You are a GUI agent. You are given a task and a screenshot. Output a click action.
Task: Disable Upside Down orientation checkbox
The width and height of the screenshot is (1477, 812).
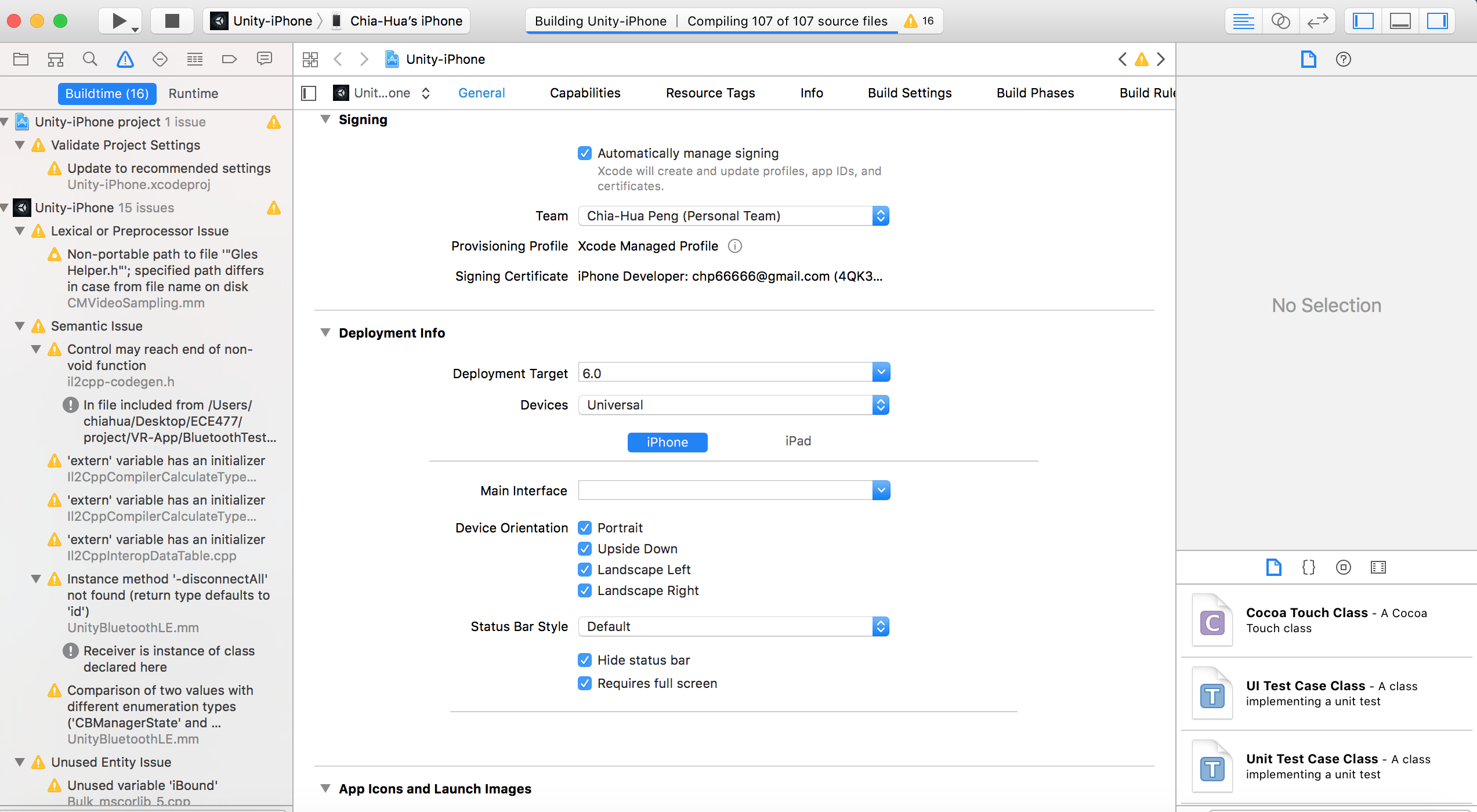point(585,549)
